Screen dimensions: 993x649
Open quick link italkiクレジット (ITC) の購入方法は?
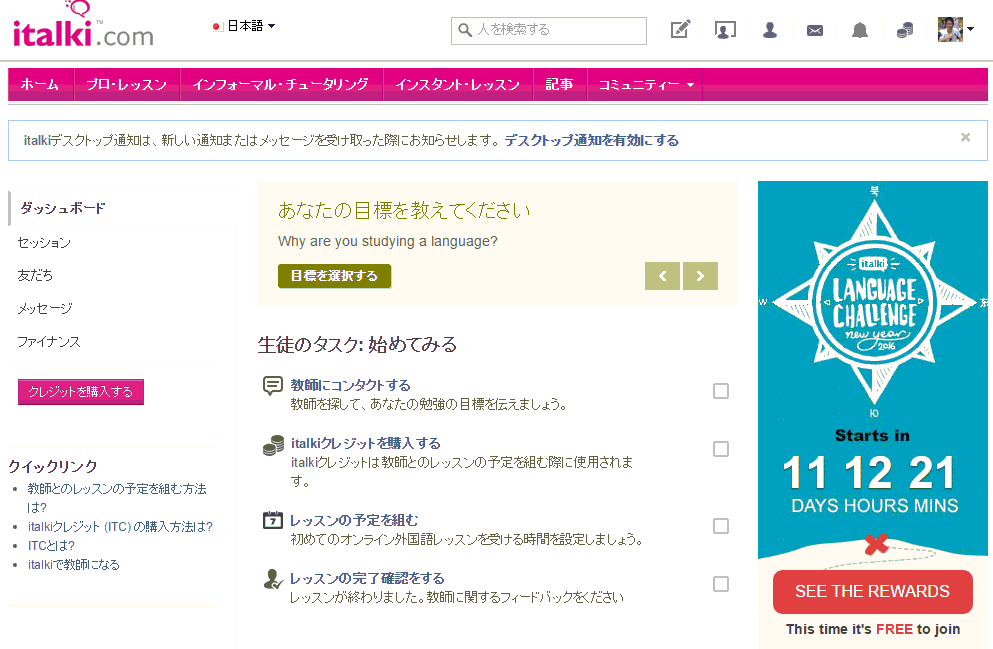(120, 527)
